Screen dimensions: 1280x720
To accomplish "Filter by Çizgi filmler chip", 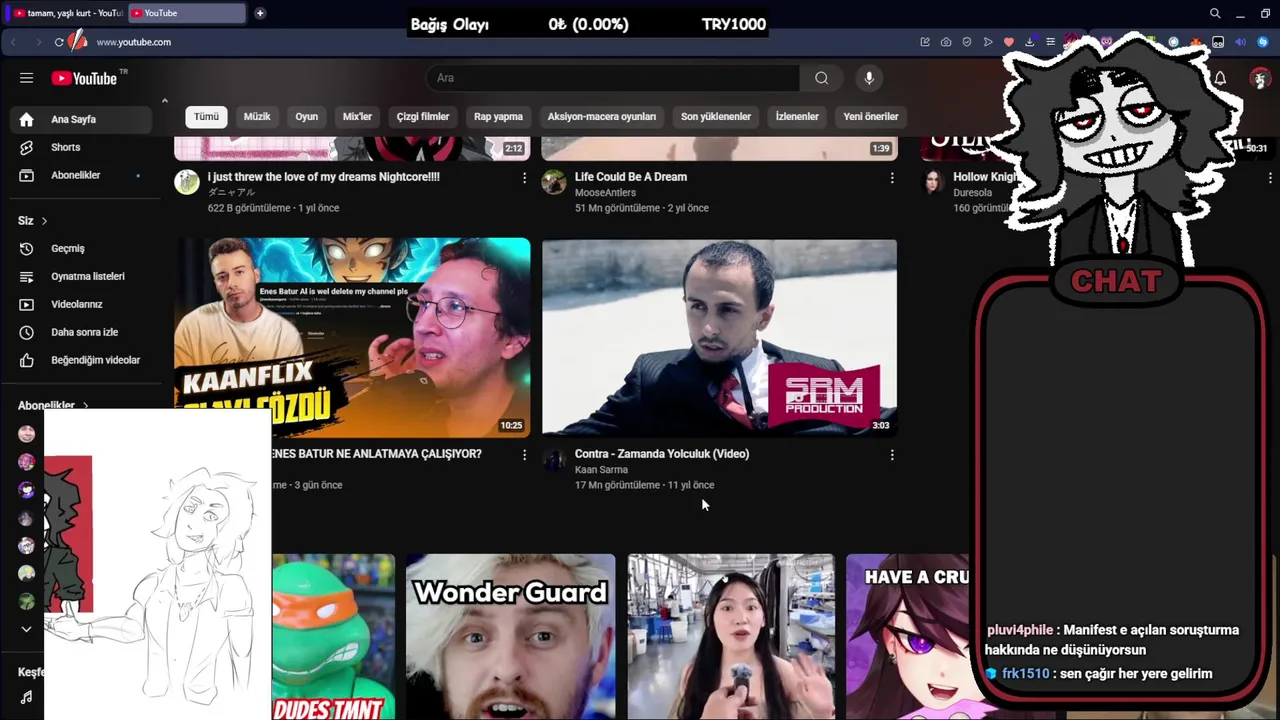I will pos(423,117).
